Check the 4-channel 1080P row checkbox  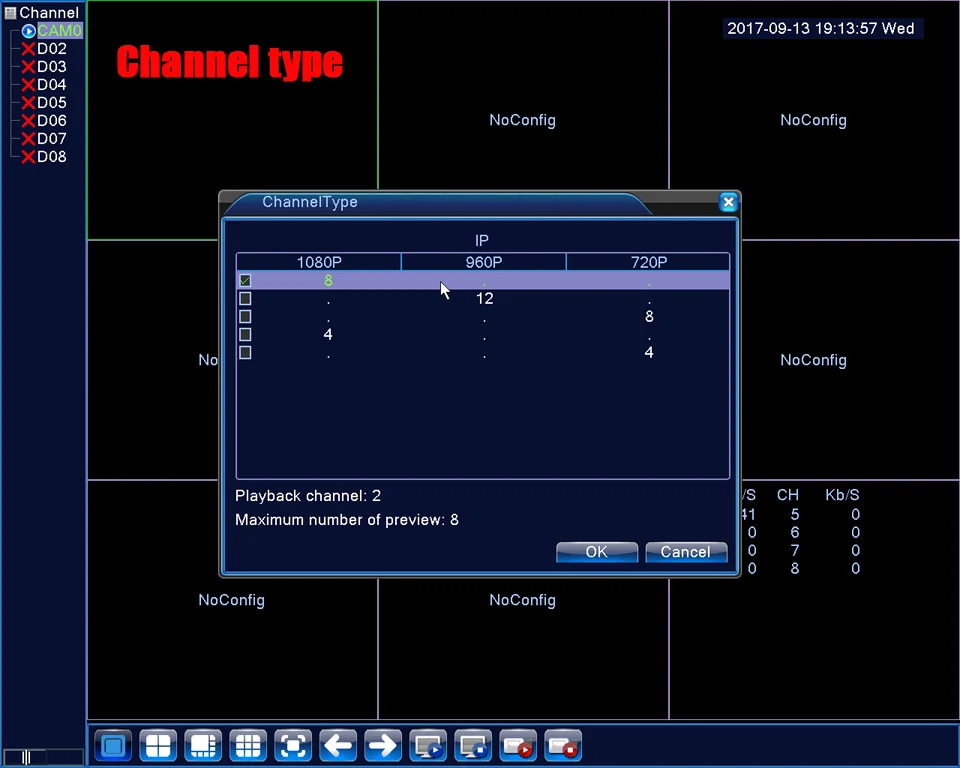pos(245,334)
